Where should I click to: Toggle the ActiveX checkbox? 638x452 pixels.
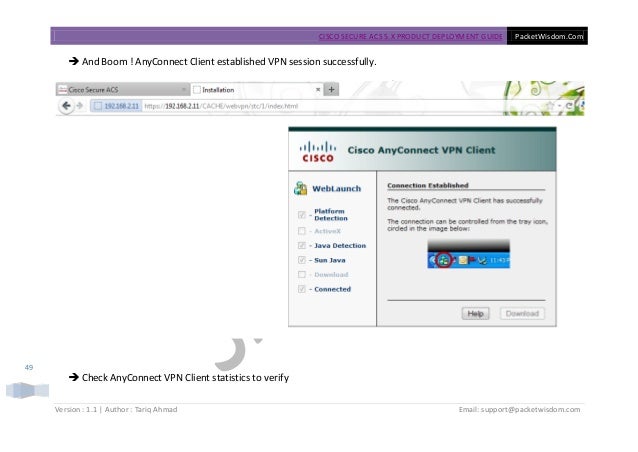tap(302, 231)
